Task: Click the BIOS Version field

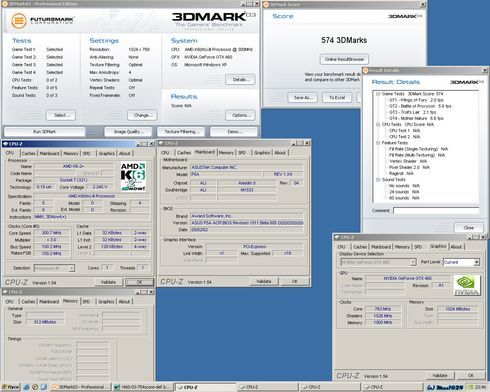Action: pos(247,223)
